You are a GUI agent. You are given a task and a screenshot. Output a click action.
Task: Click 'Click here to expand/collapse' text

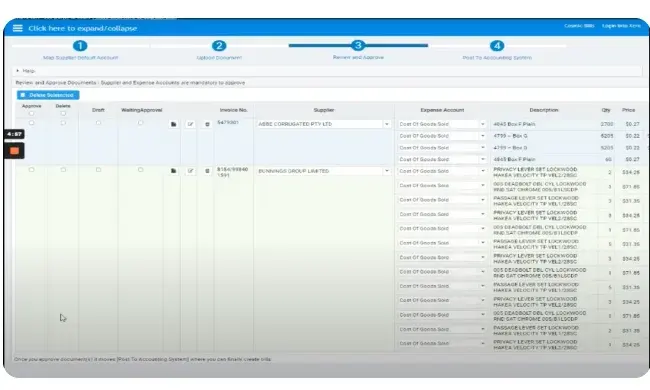[82, 28]
